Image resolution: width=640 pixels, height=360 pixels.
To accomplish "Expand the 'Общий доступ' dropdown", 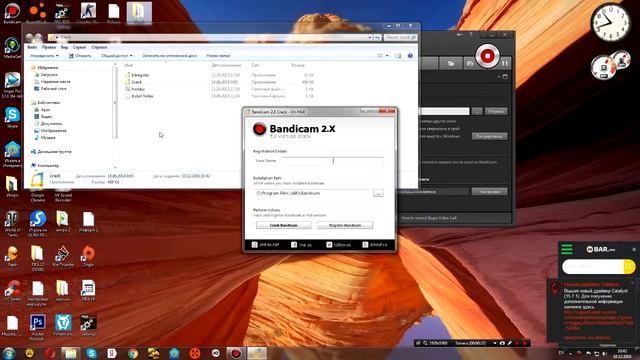I will tap(116, 56).
